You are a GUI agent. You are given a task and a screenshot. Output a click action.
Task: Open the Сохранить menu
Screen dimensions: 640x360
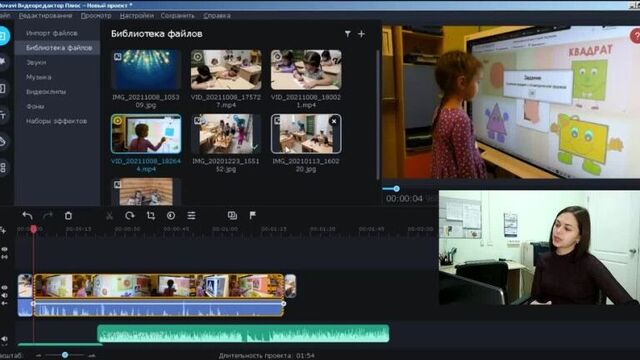(x=178, y=16)
